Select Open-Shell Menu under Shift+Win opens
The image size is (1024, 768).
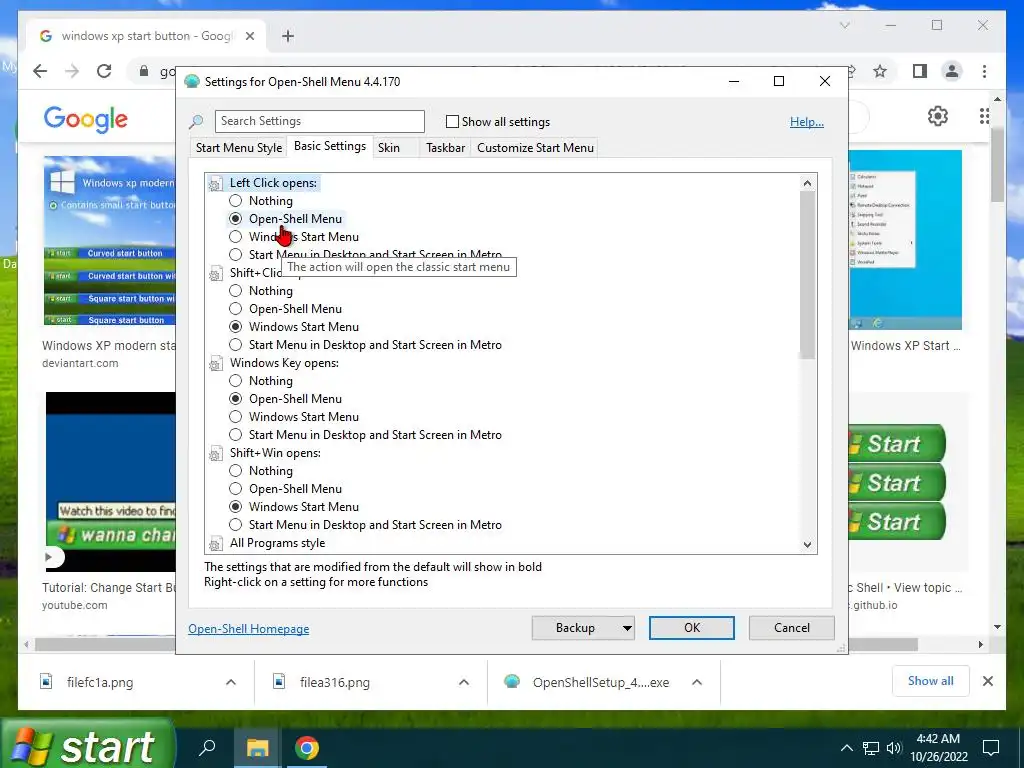click(x=235, y=489)
